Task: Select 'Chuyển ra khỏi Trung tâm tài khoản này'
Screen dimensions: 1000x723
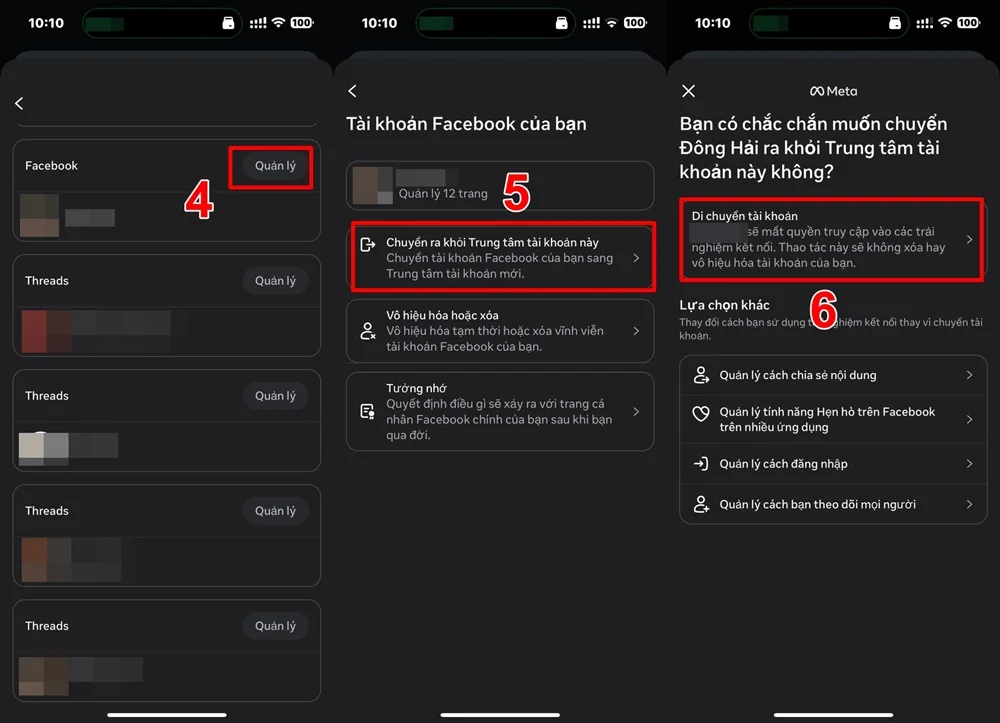Action: pyautogui.click(x=502, y=258)
